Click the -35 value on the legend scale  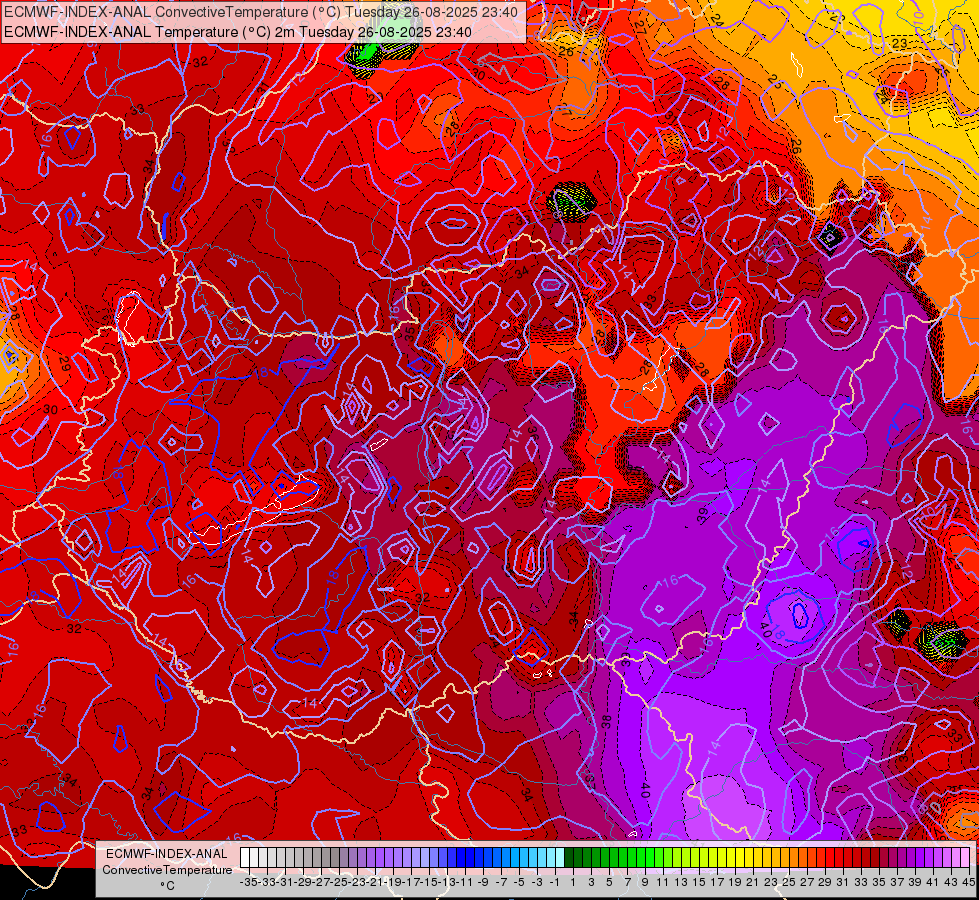tap(249, 882)
